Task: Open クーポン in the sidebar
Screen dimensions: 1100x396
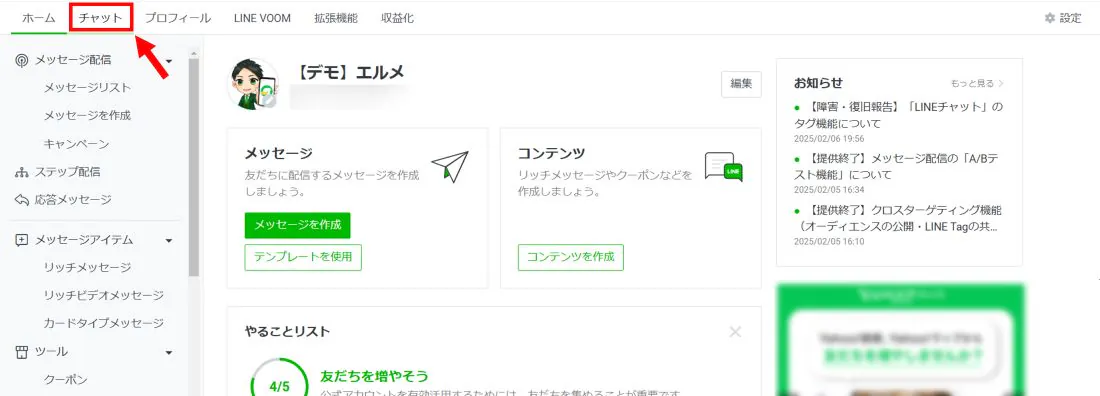Action: 65,379
